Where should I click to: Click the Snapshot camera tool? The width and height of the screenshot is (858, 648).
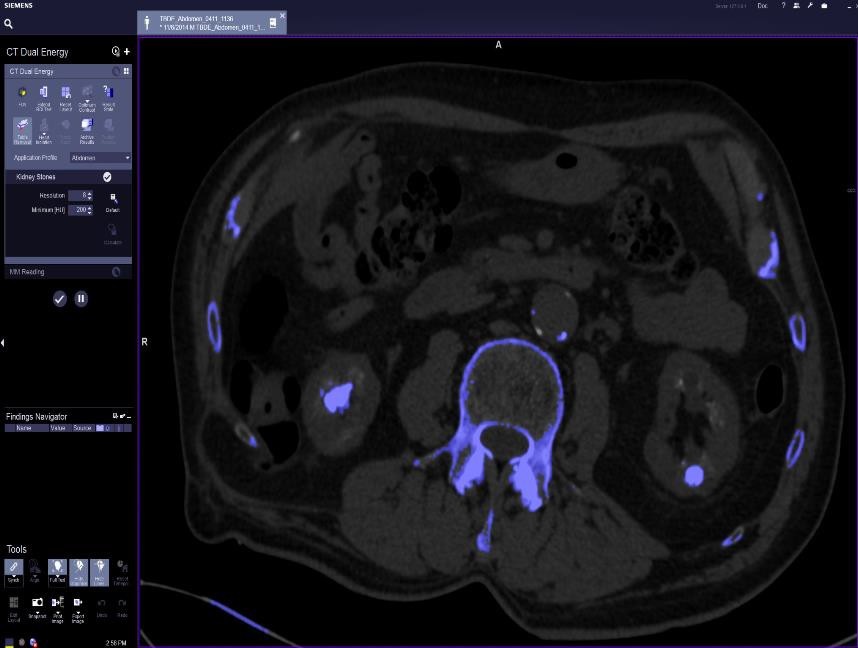pyautogui.click(x=37, y=604)
